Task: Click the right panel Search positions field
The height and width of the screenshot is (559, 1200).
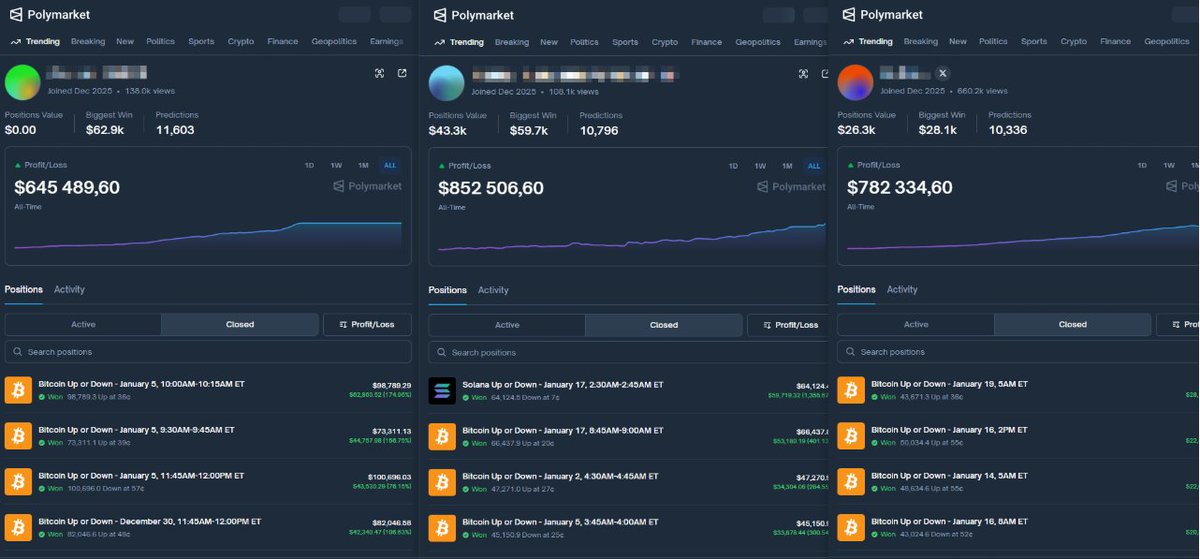Action: (x=1018, y=352)
